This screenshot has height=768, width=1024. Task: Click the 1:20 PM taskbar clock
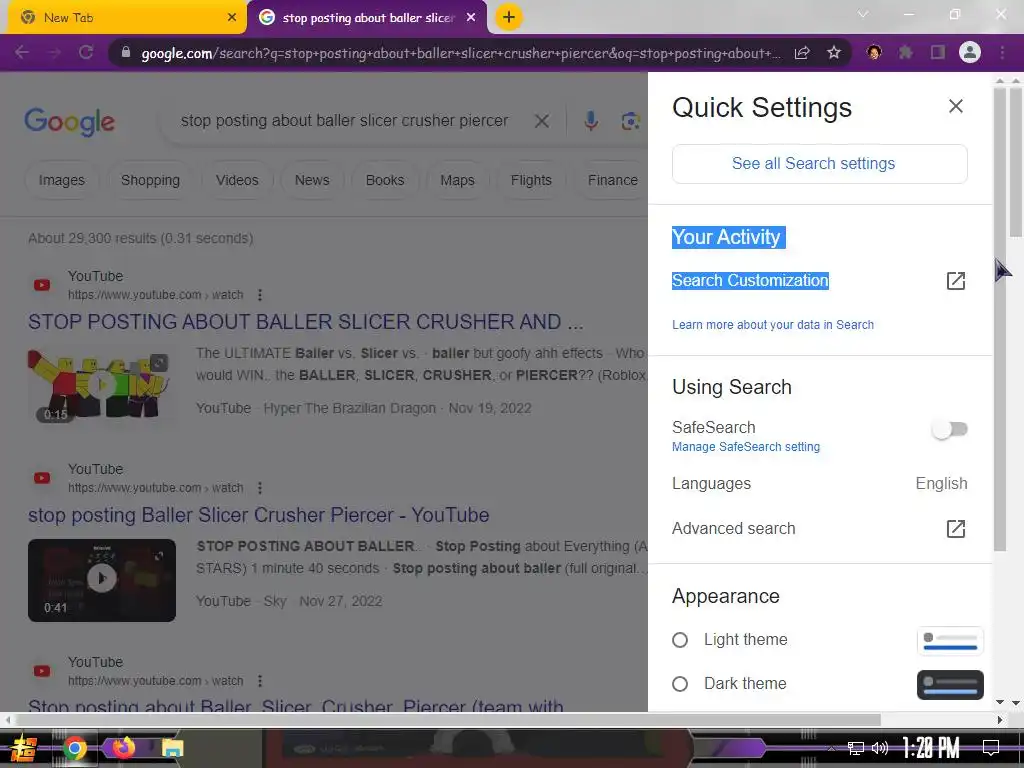pos(931,748)
